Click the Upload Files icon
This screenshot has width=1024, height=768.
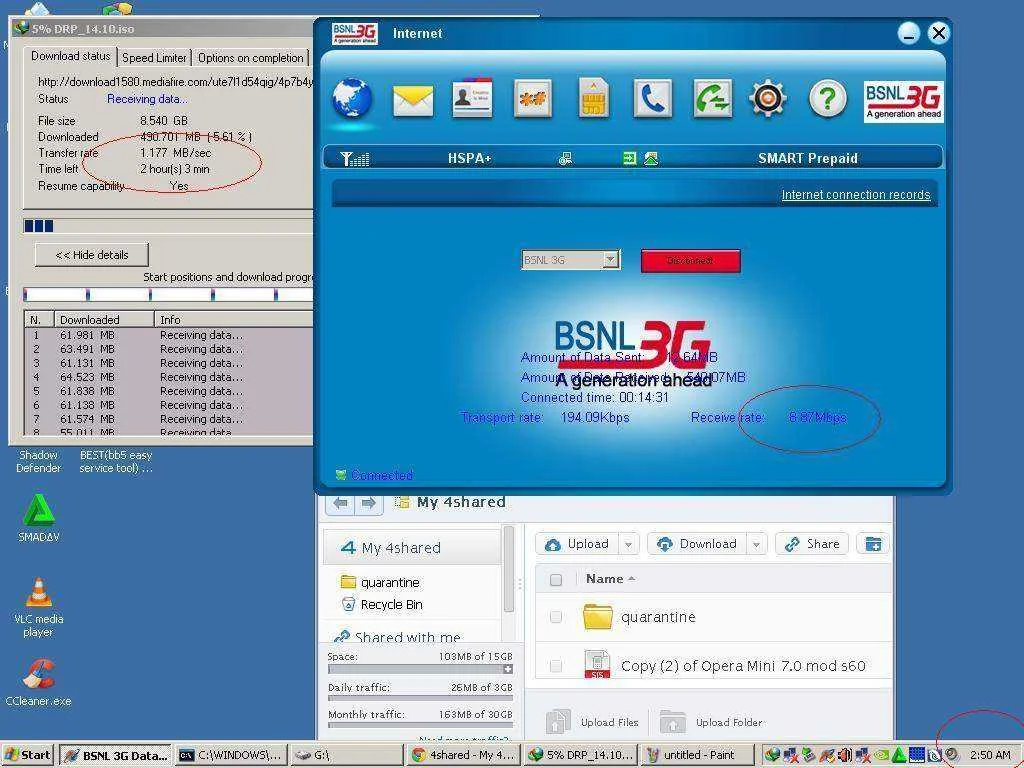click(x=558, y=722)
